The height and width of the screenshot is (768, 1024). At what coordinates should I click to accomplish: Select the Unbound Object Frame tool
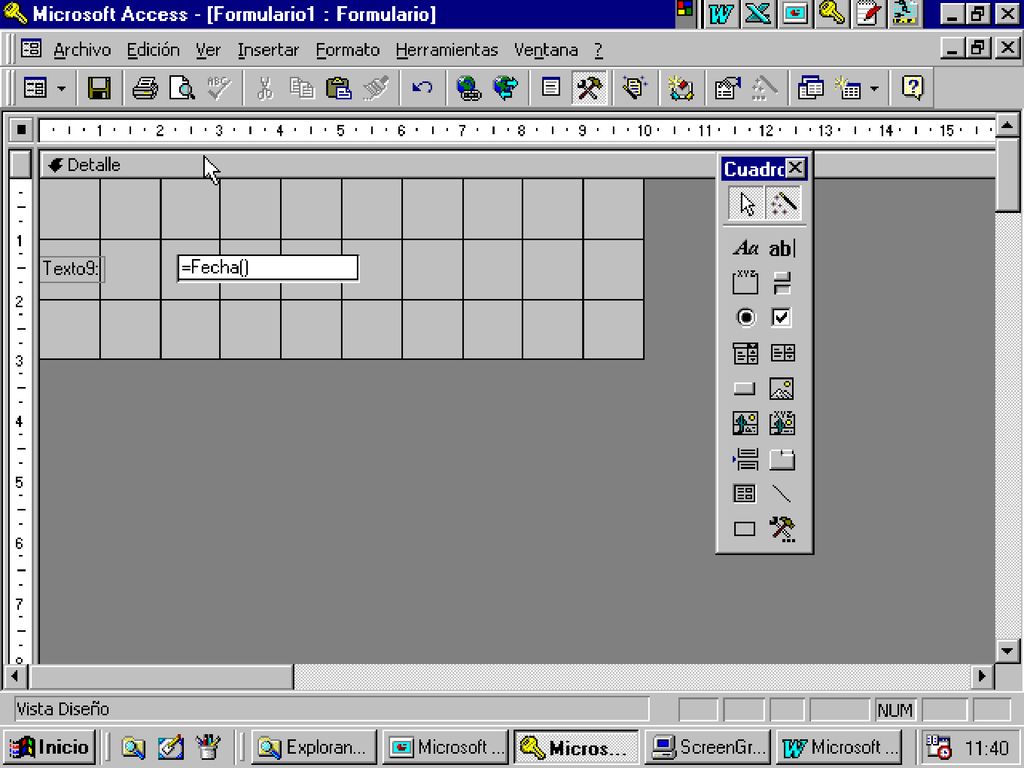(x=746, y=423)
